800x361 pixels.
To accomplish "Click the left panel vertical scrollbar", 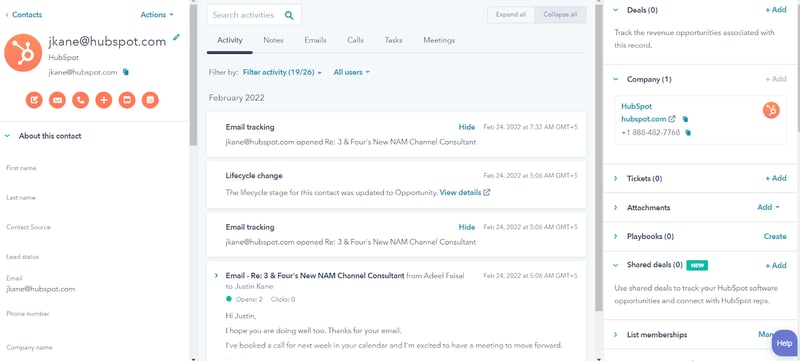I will point(193,76).
